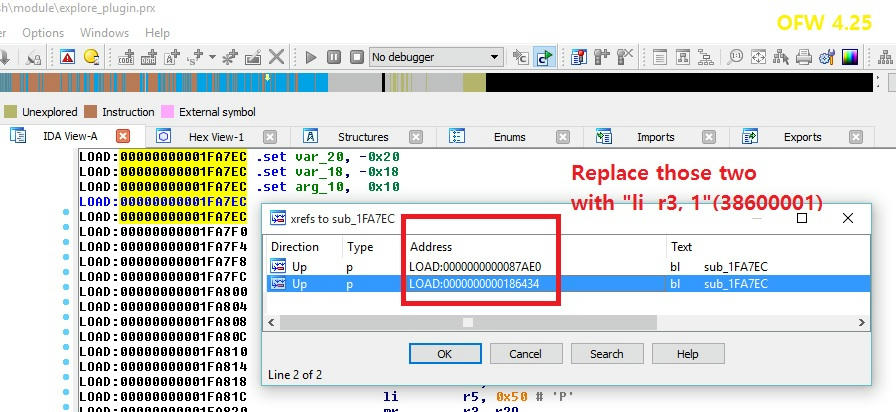The width and height of the screenshot is (896, 412).
Task: Click the create ASCII string toolbar icon
Action: [171, 57]
